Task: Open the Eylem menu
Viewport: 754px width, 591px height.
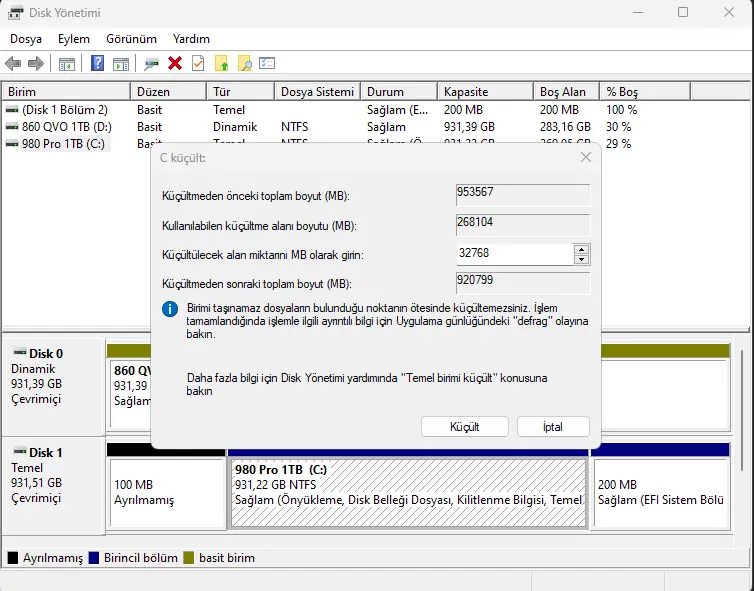Action: click(74, 39)
